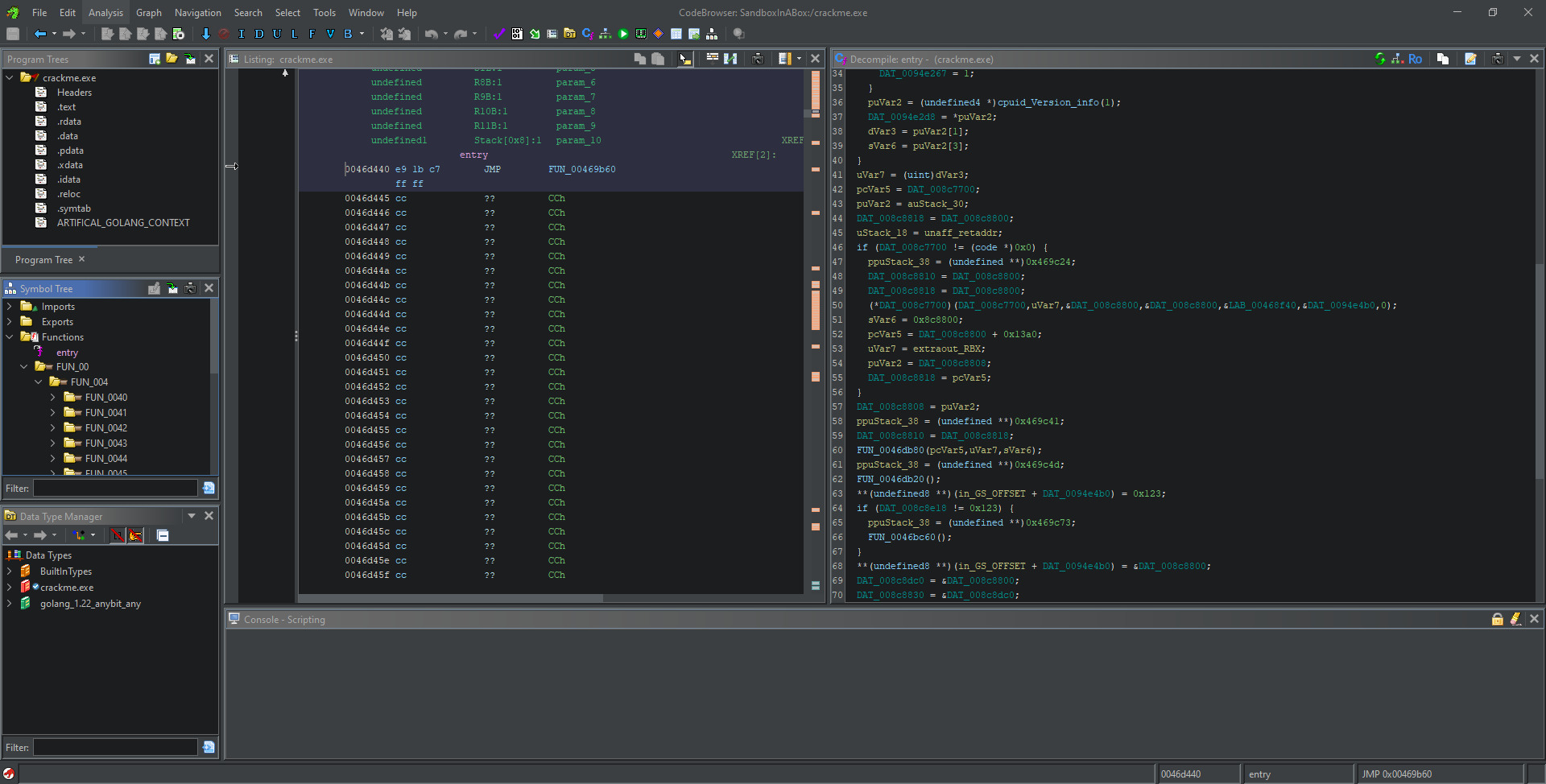Jump to next Defined data (D) icon
The width and height of the screenshot is (1546, 784).
tap(259, 34)
